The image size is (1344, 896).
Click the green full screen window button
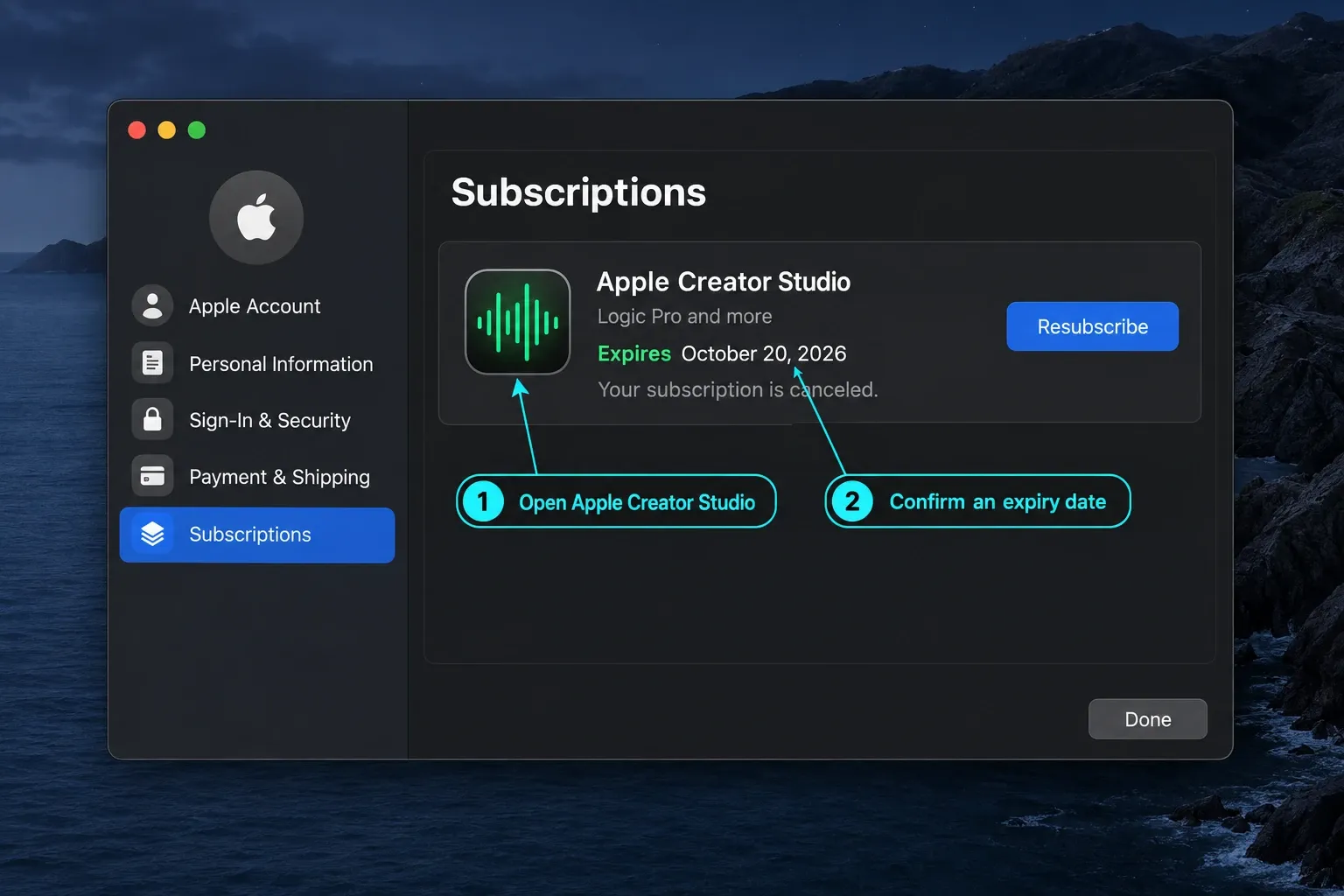[197, 130]
